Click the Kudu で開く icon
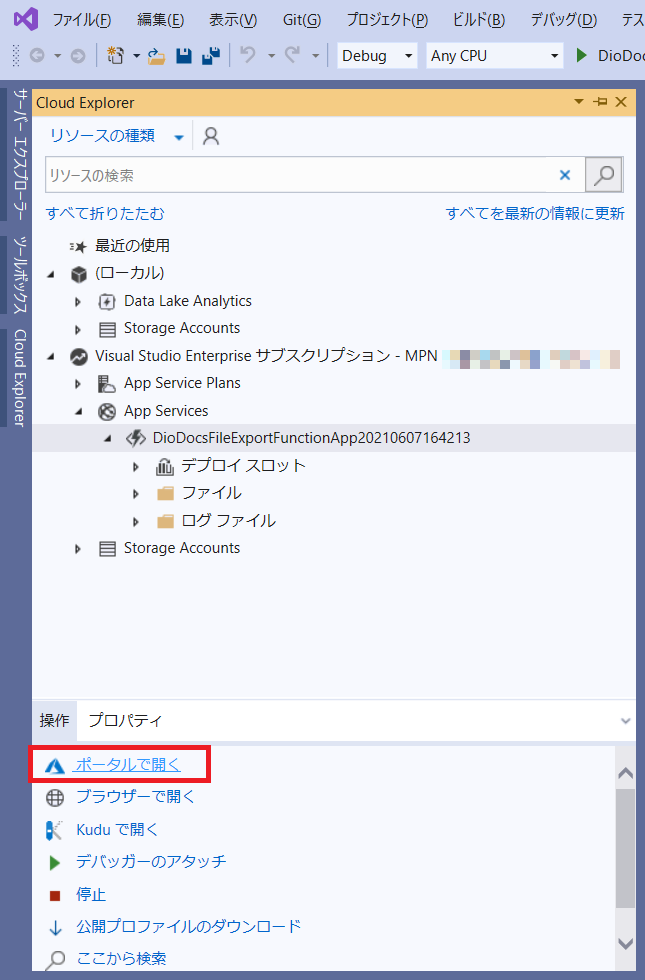This screenshot has width=645, height=980. coord(54,830)
